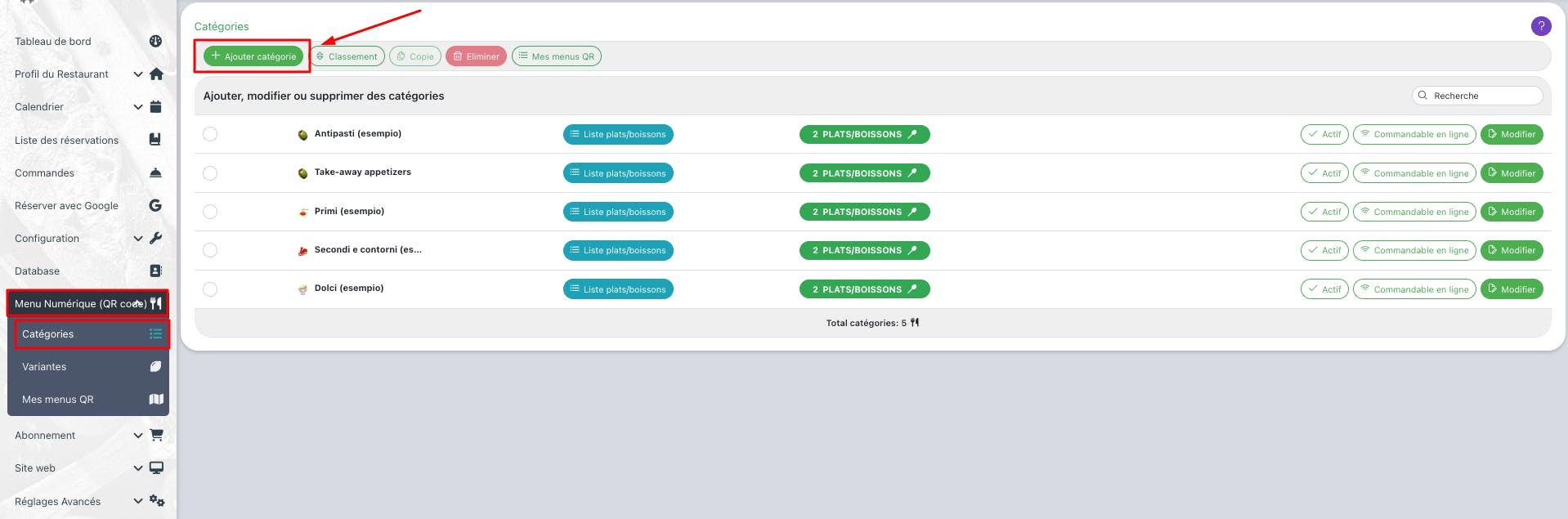Expand the Configuration chevron
This screenshot has width=1568, height=519.
[x=138, y=239]
